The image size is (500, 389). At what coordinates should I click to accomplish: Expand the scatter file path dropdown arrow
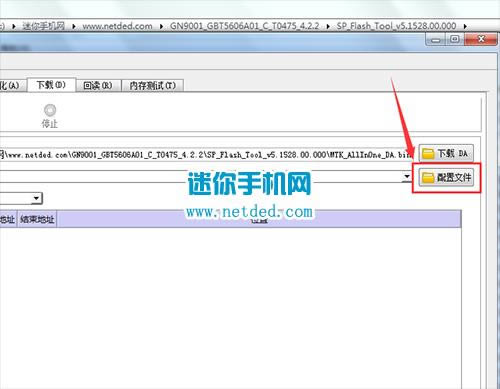pyautogui.click(x=407, y=176)
